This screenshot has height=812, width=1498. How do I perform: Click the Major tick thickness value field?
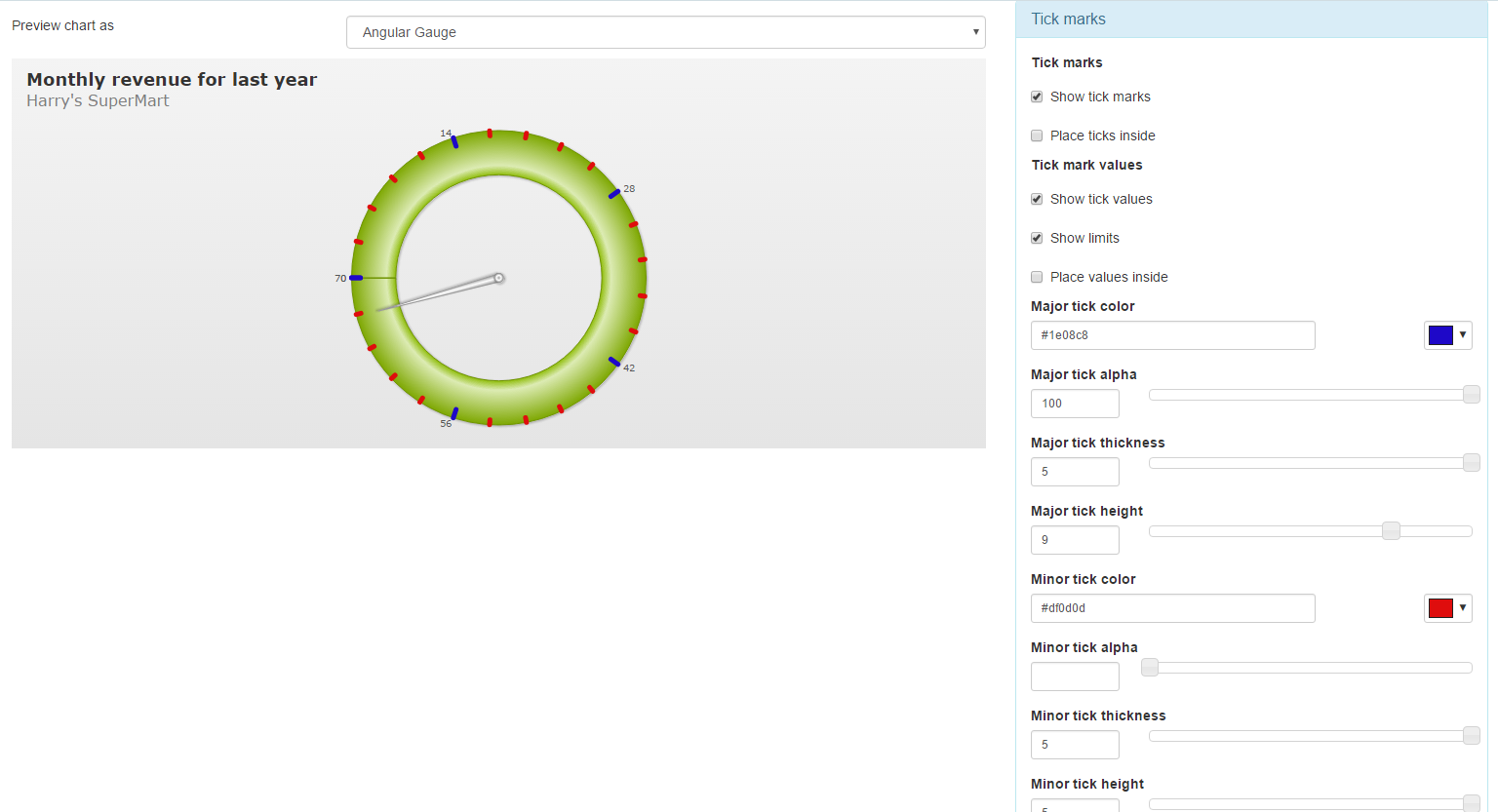tap(1075, 472)
